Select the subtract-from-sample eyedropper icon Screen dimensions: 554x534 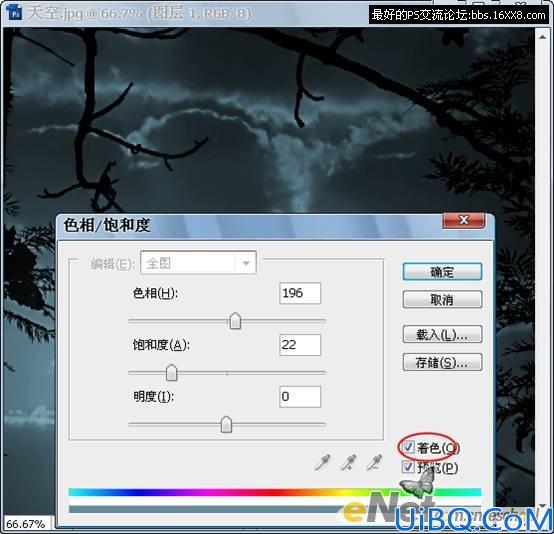[374, 462]
